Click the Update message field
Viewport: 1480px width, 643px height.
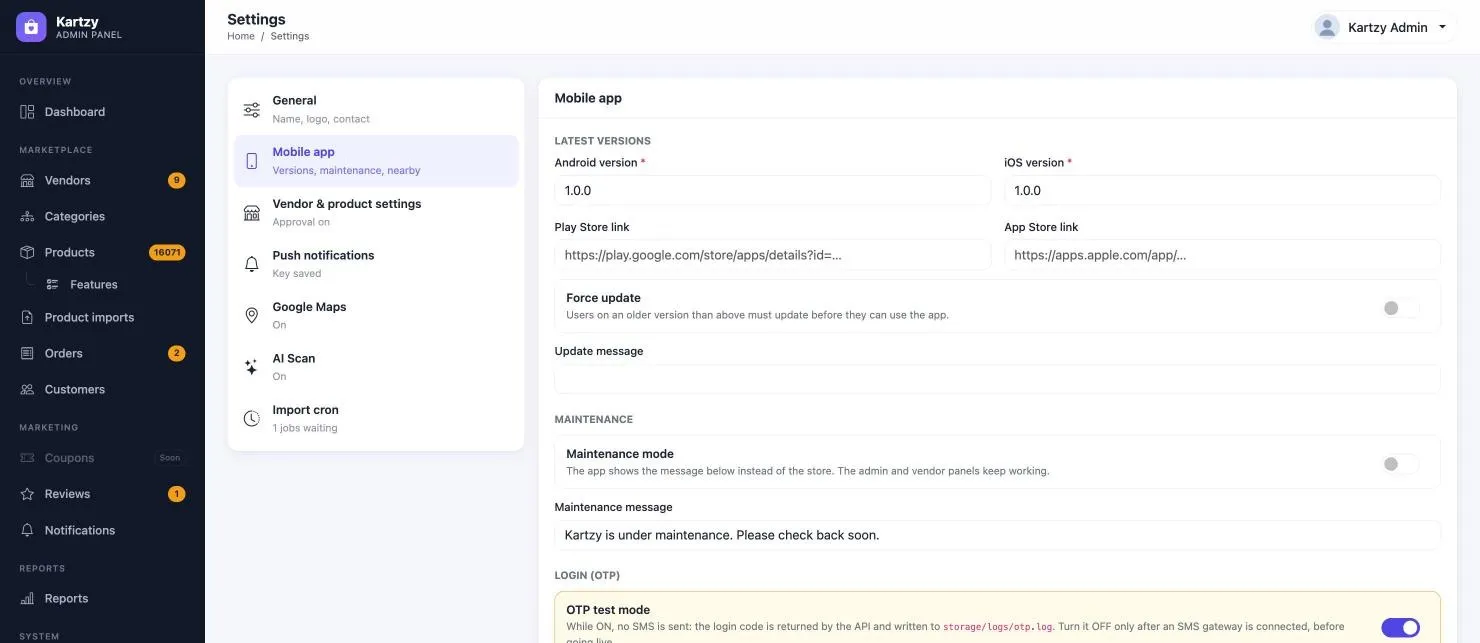coord(997,379)
